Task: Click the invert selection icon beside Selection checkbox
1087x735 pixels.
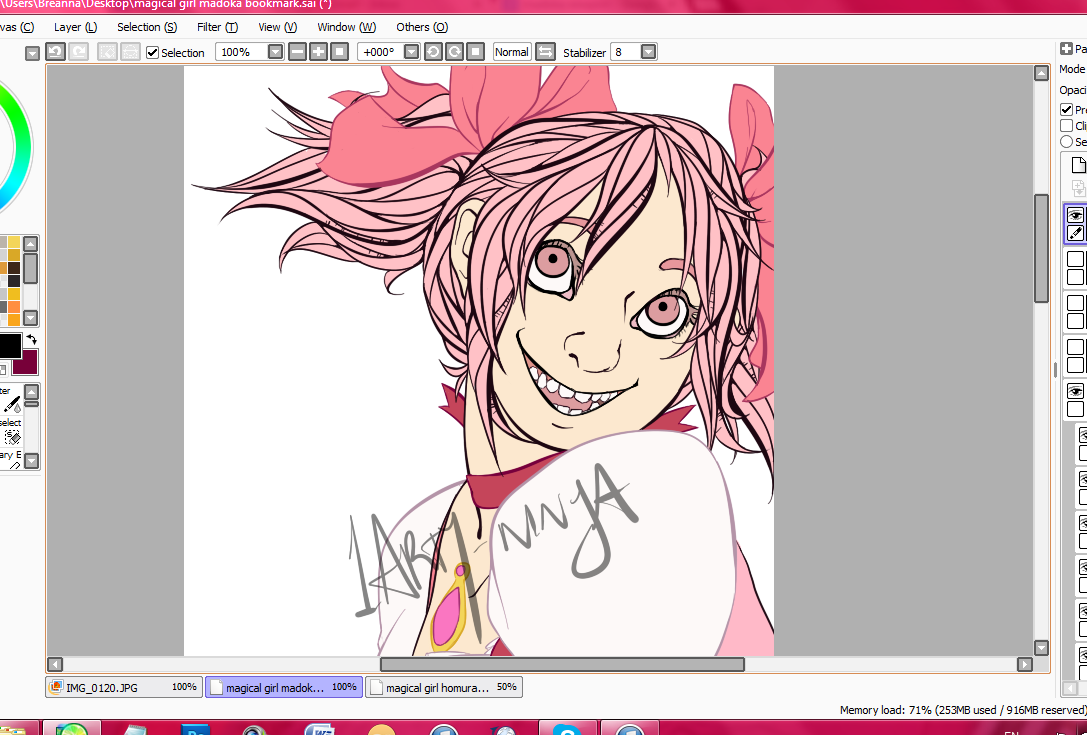Action: (130, 52)
